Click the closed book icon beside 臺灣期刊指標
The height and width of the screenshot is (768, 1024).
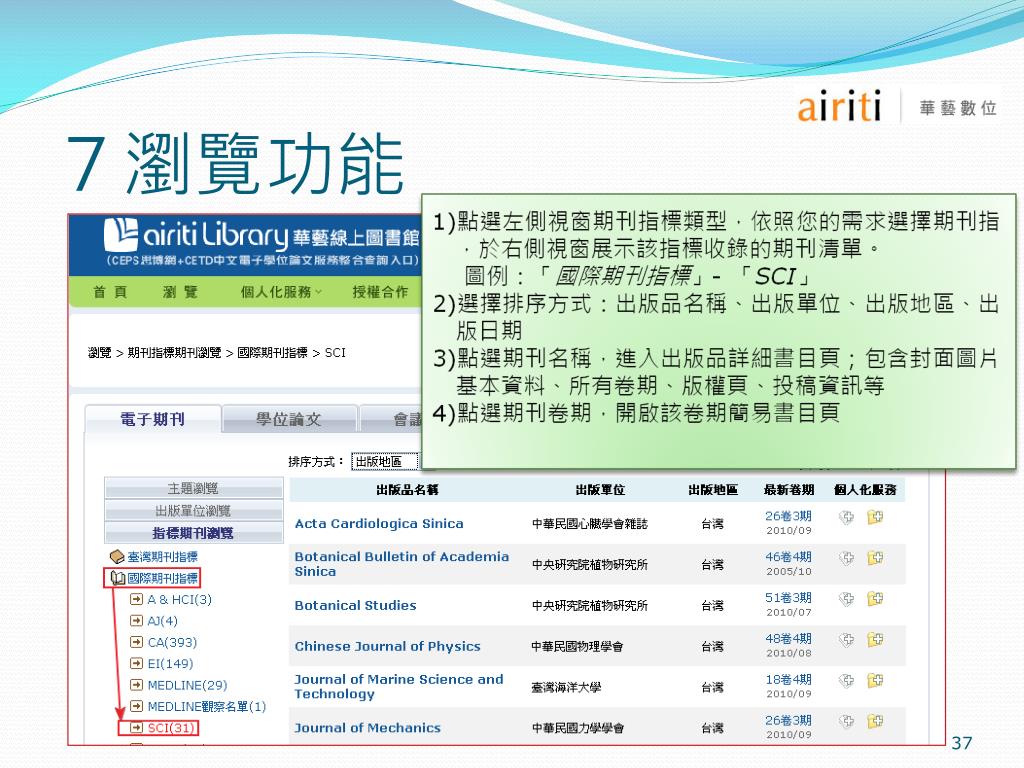pos(117,557)
